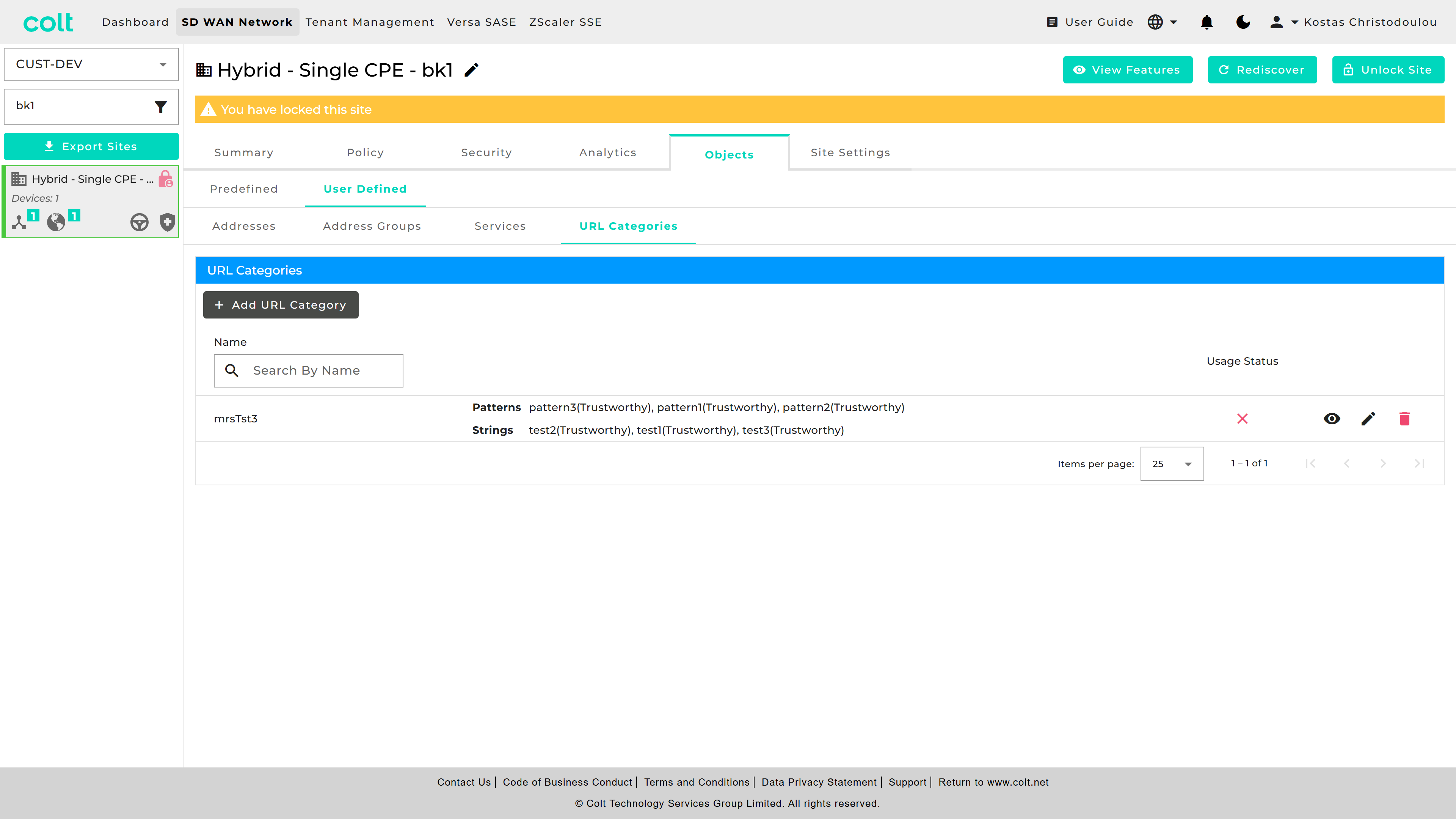Open Code of Business Conduct
This screenshot has width=1456, height=819.
pyautogui.click(x=568, y=782)
